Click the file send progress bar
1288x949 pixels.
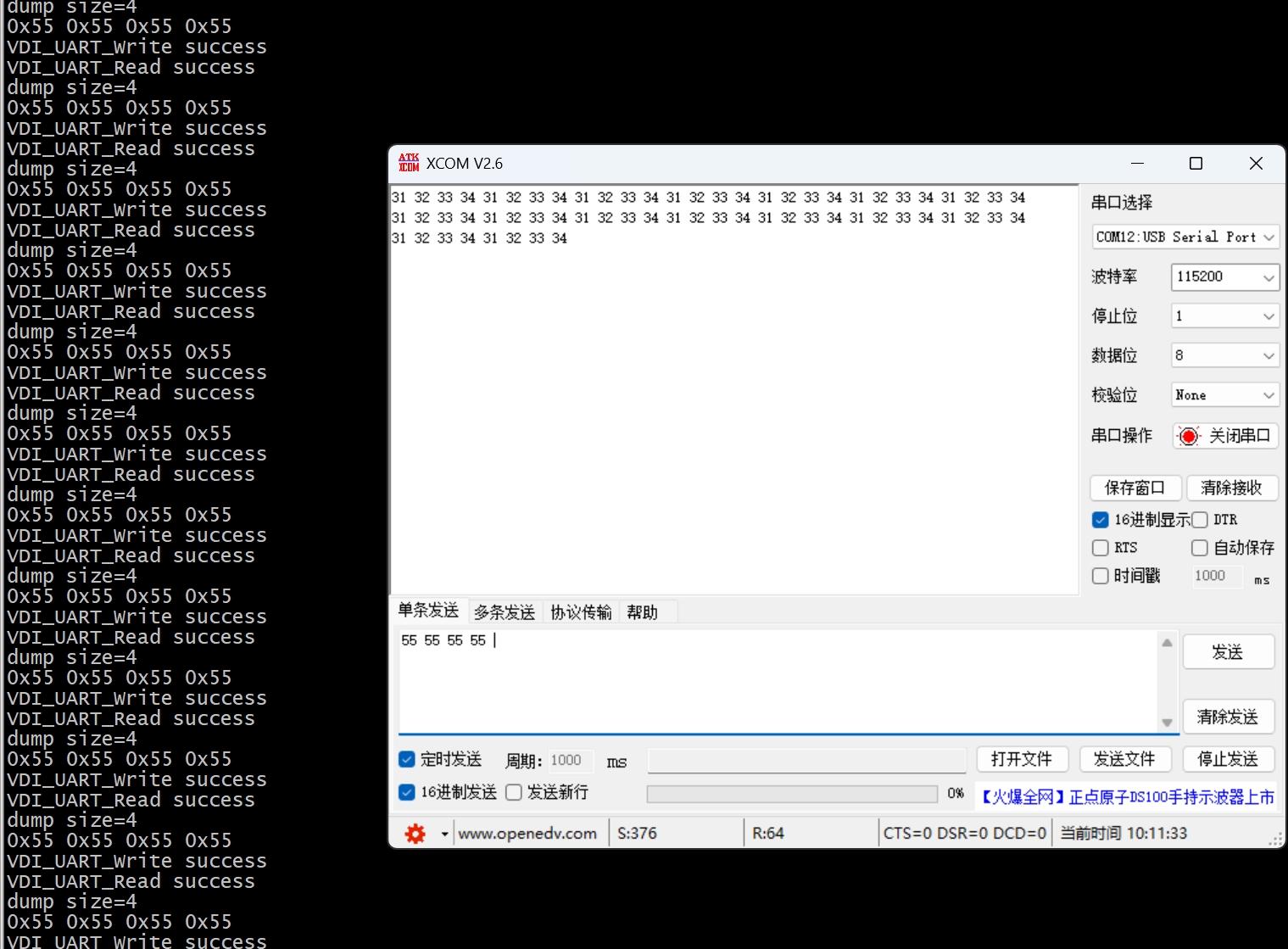(x=792, y=794)
